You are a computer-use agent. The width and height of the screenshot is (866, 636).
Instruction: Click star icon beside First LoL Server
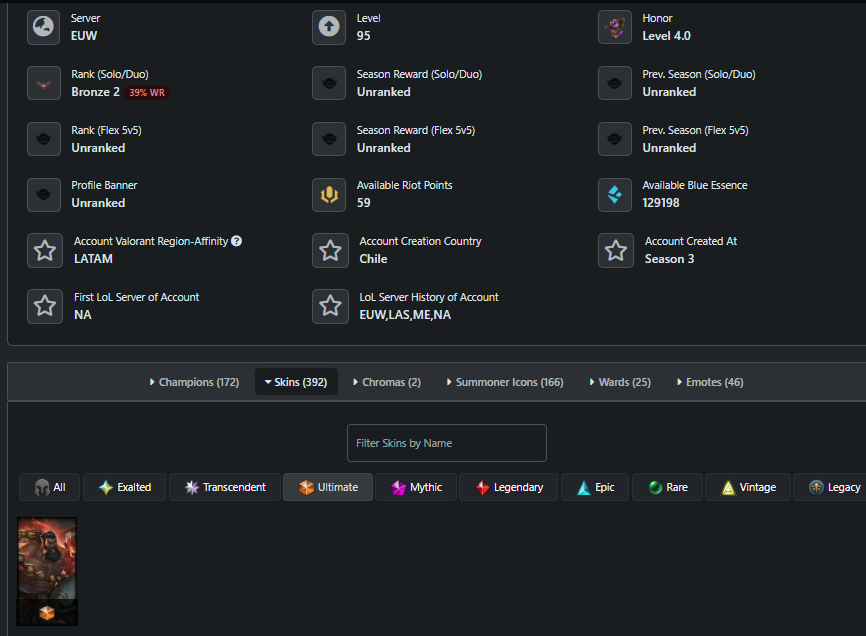coord(45,306)
